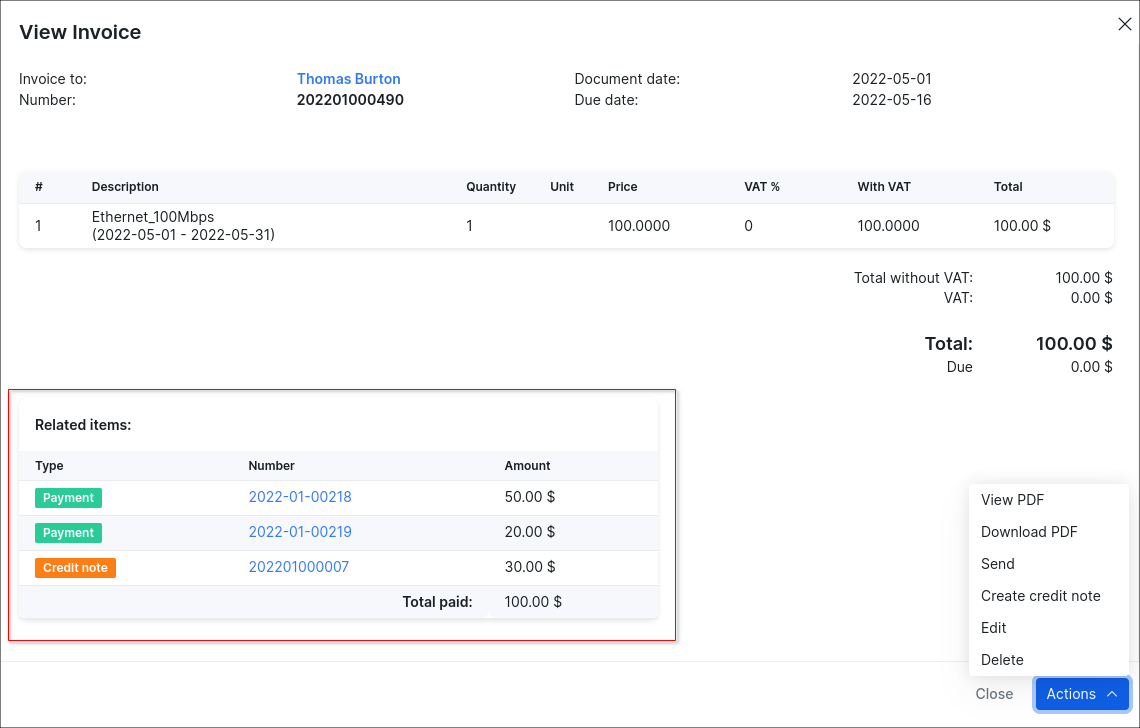Open payment number 2022-01-00218
Viewport: 1140px width, 728px height.
[300, 497]
